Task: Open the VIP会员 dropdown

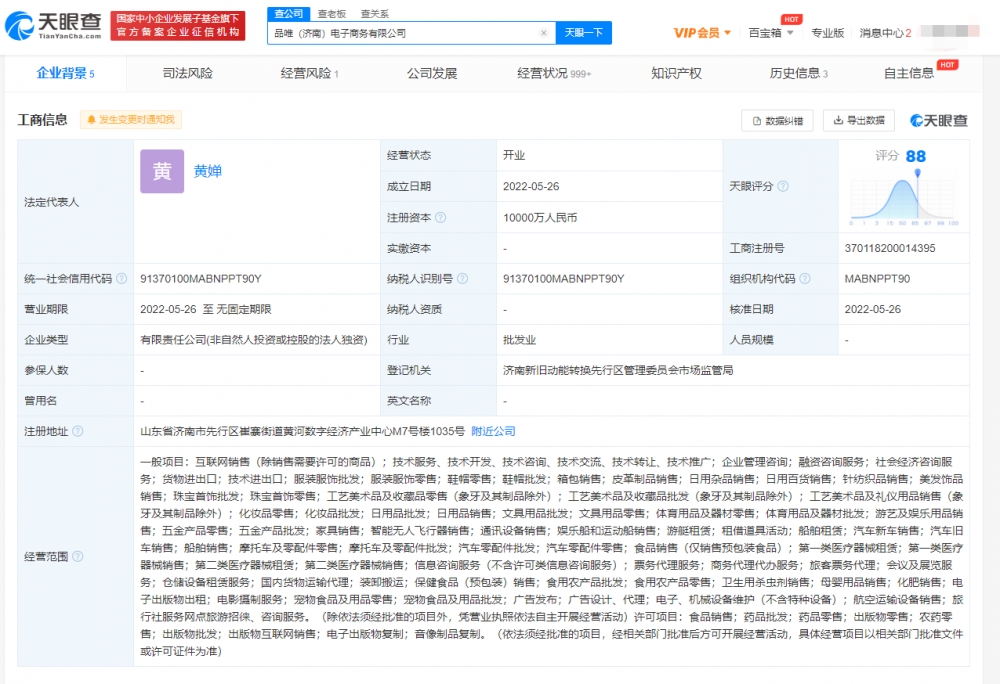Action: (x=702, y=33)
